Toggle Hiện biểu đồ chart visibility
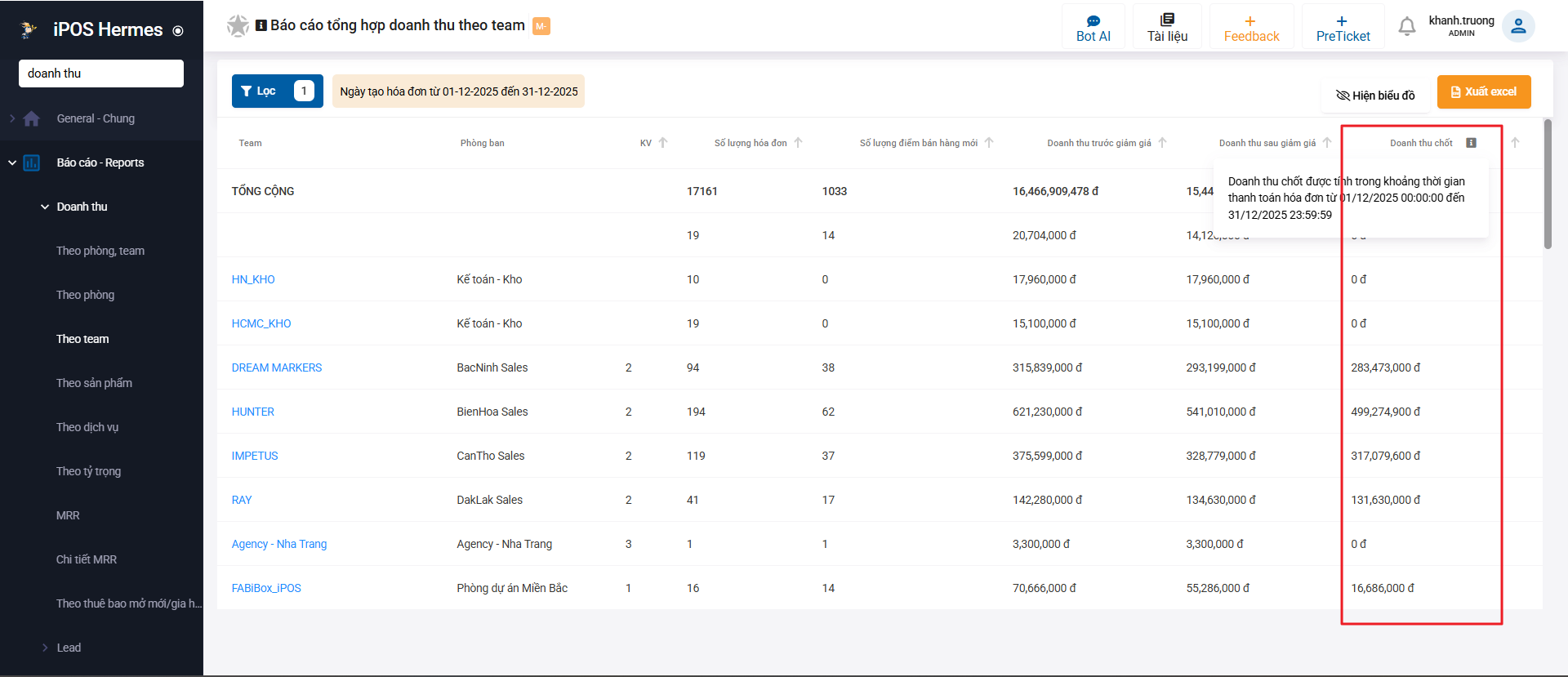Viewport: 1568px width, 677px height. [x=1375, y=96]
